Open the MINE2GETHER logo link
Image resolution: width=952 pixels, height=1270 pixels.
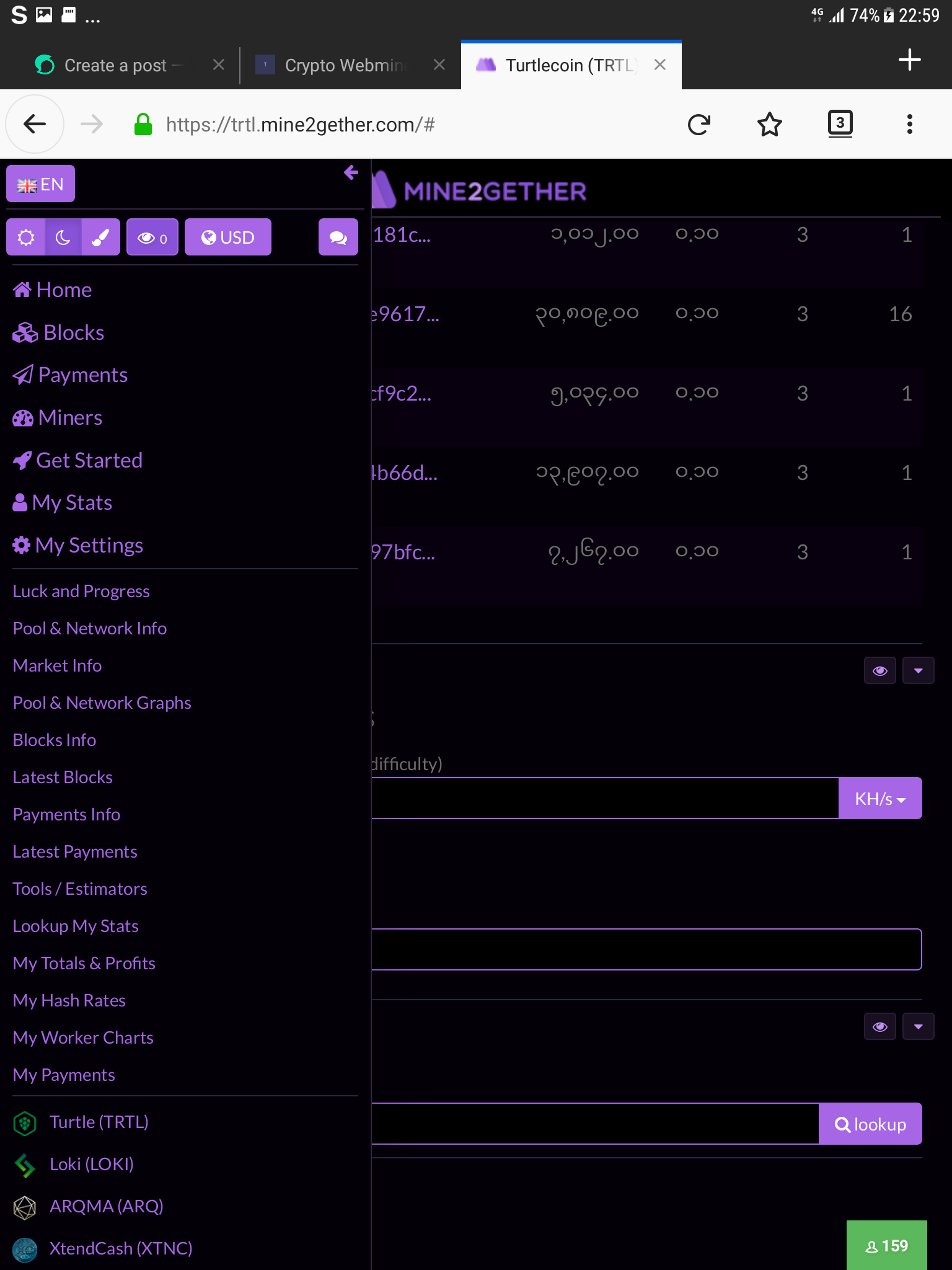(479, 190)
